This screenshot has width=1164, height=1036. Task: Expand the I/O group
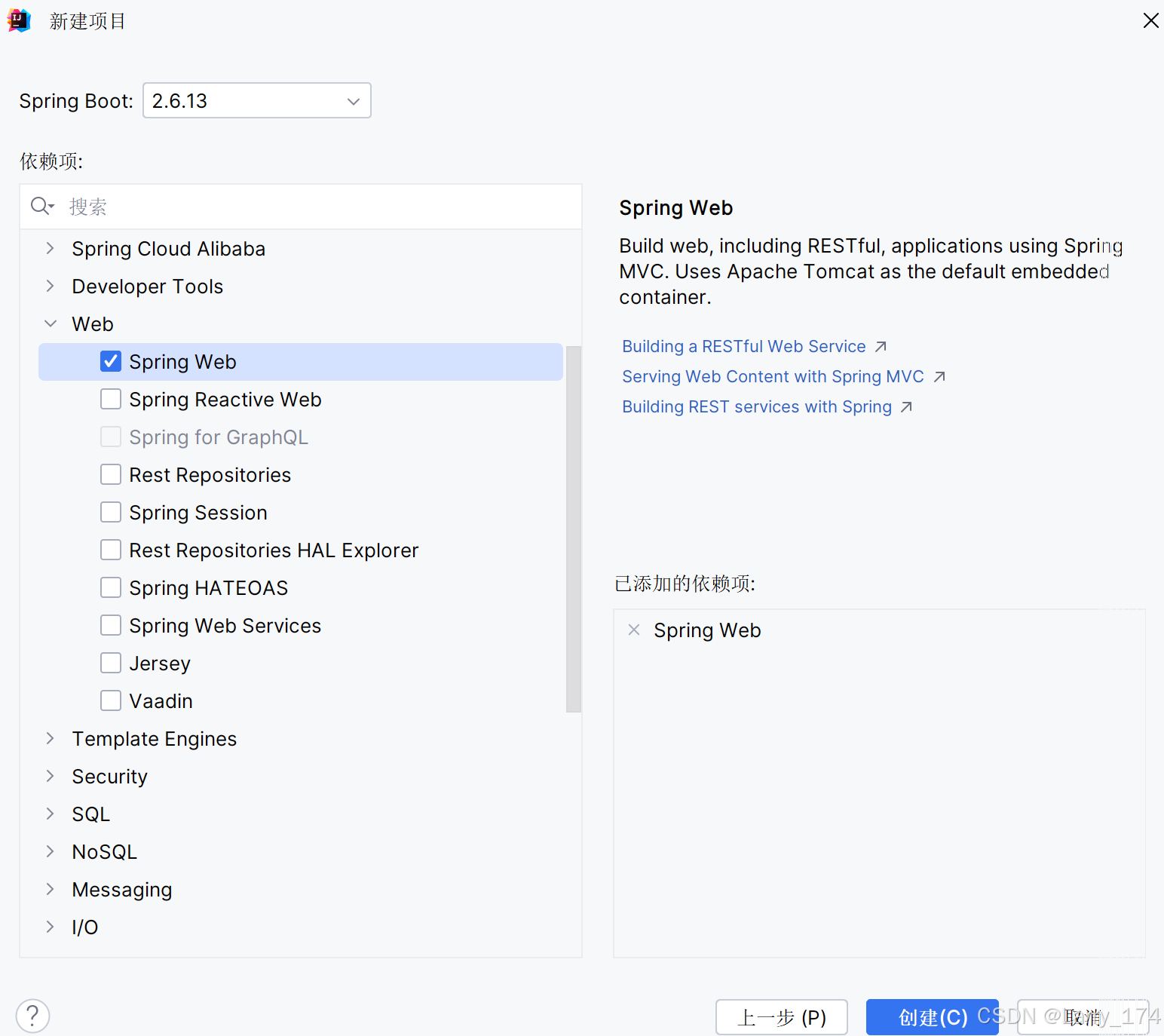pyautogui.click(x=50, y=927)
